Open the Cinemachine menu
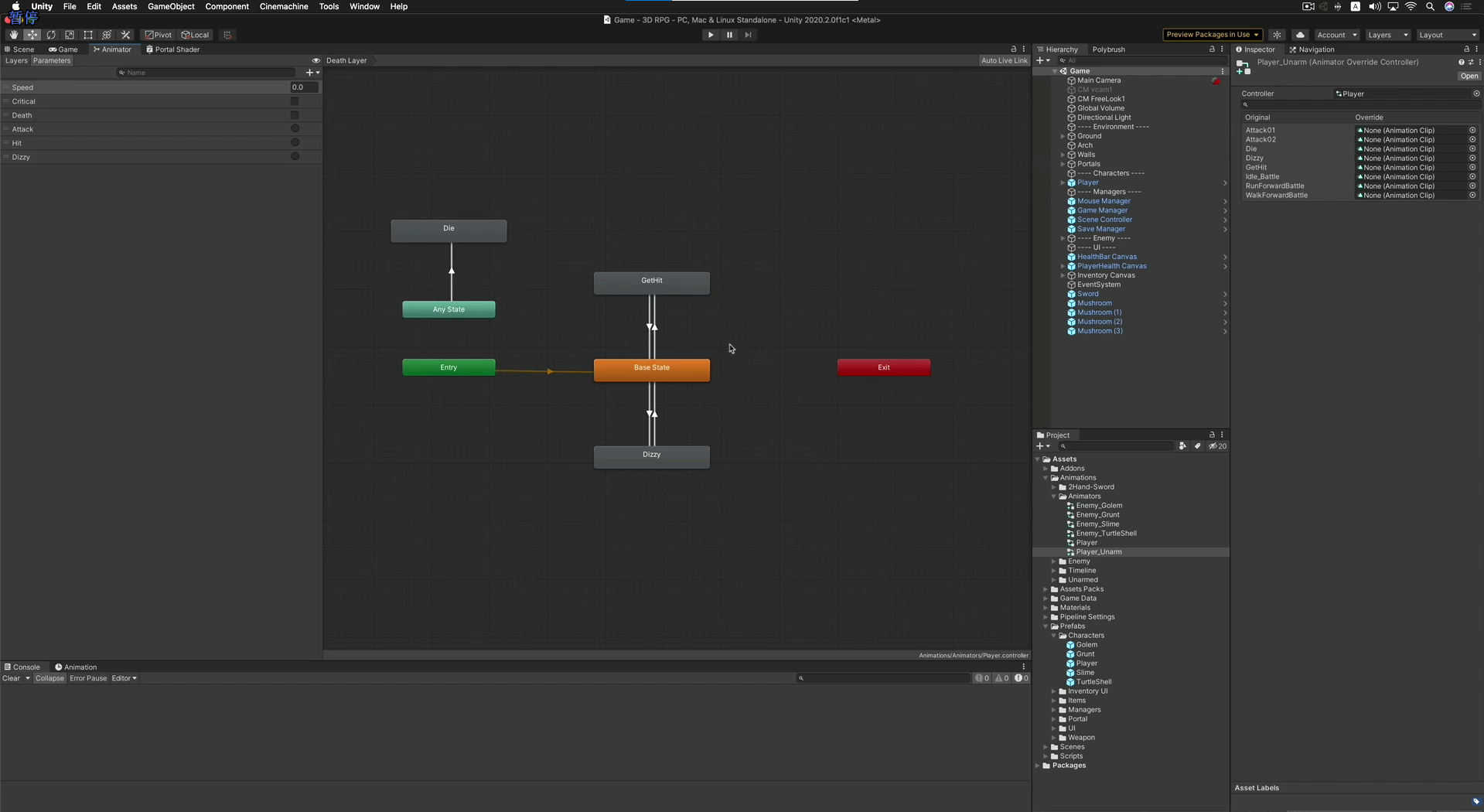This screenshot has height=812, width=1484. tap(283, 6)
